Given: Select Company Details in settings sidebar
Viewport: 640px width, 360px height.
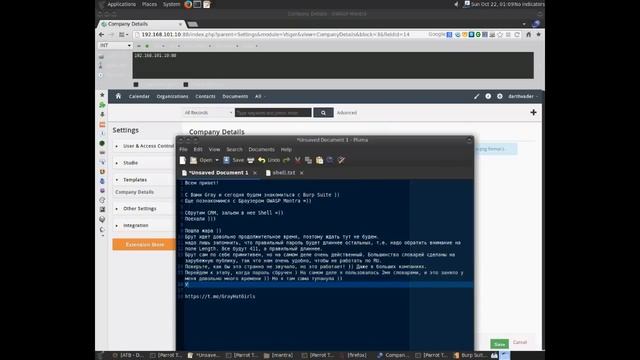Looking at the screenshot, I should tap(134, 192).
